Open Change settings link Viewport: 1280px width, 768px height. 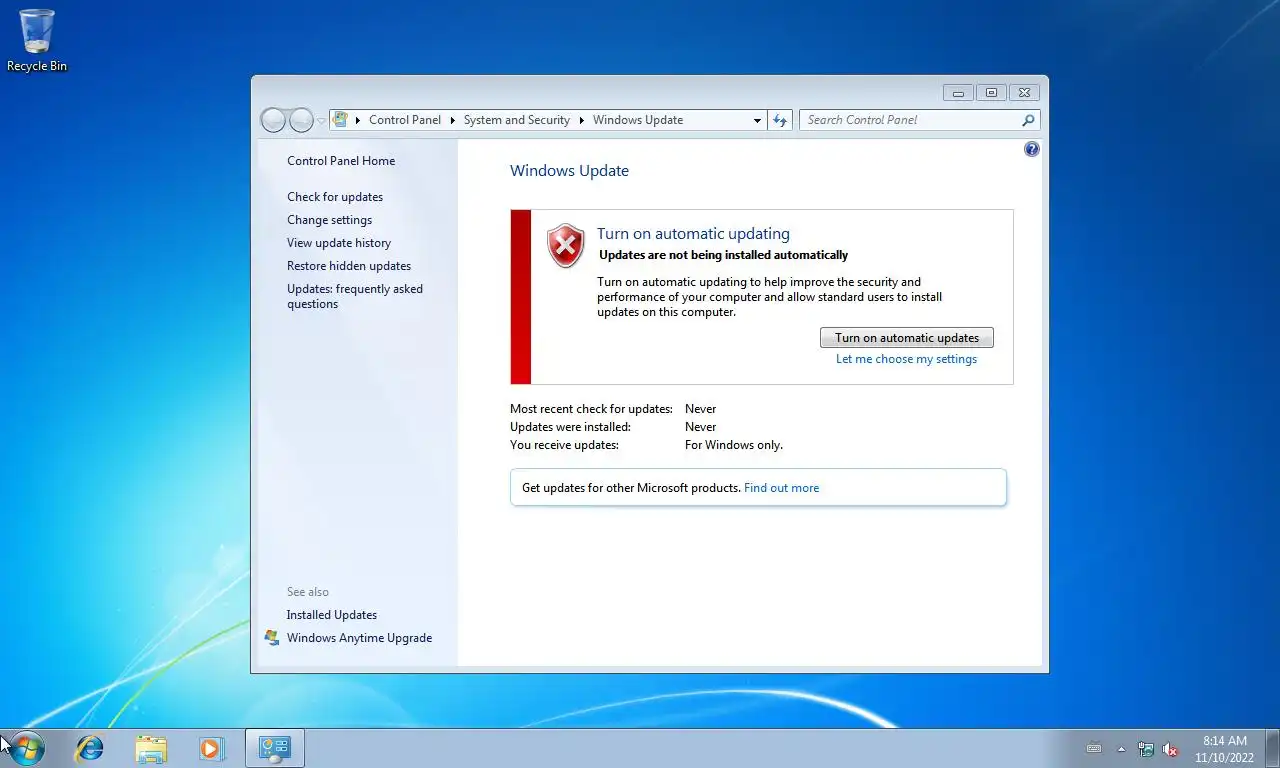pos(329,220)
